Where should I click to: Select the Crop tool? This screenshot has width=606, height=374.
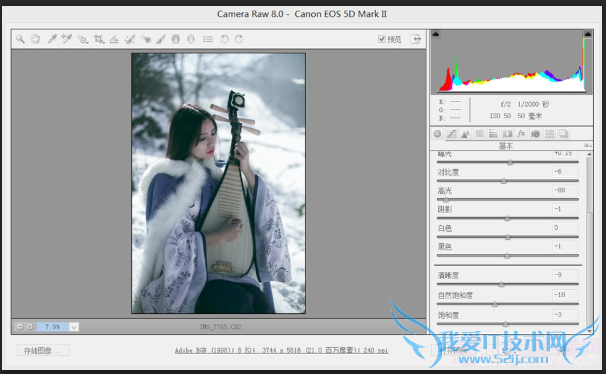pyautogui.click(x=99, y=39)
